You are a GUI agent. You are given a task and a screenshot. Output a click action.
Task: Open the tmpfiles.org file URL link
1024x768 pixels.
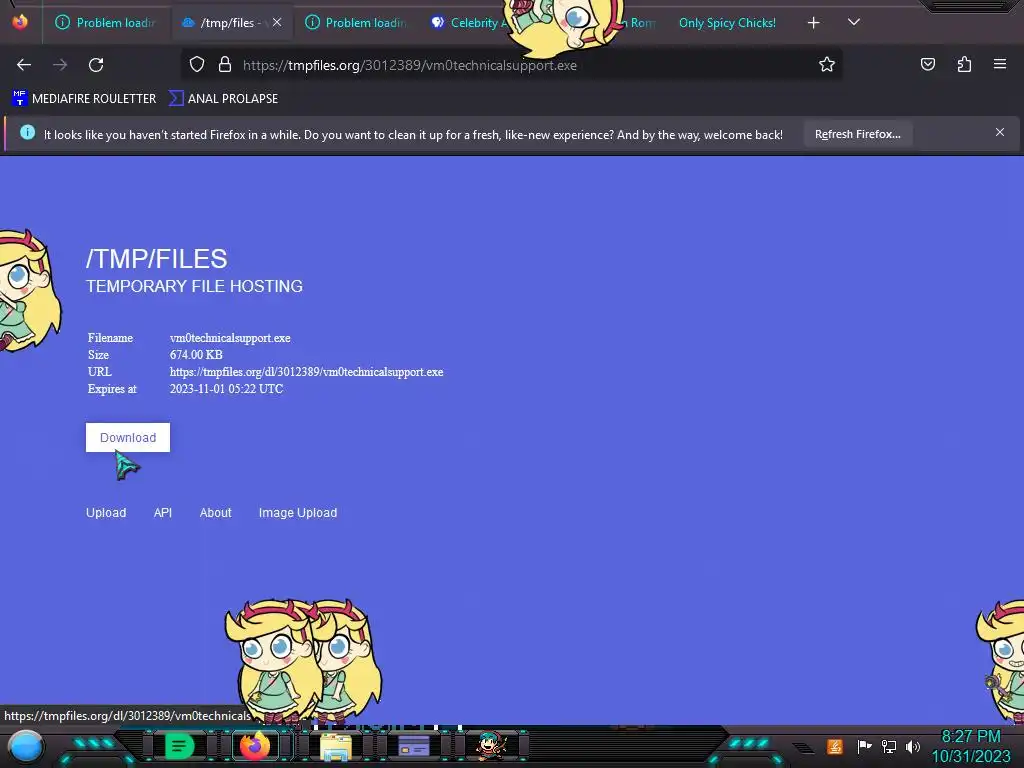click(306, 372)
